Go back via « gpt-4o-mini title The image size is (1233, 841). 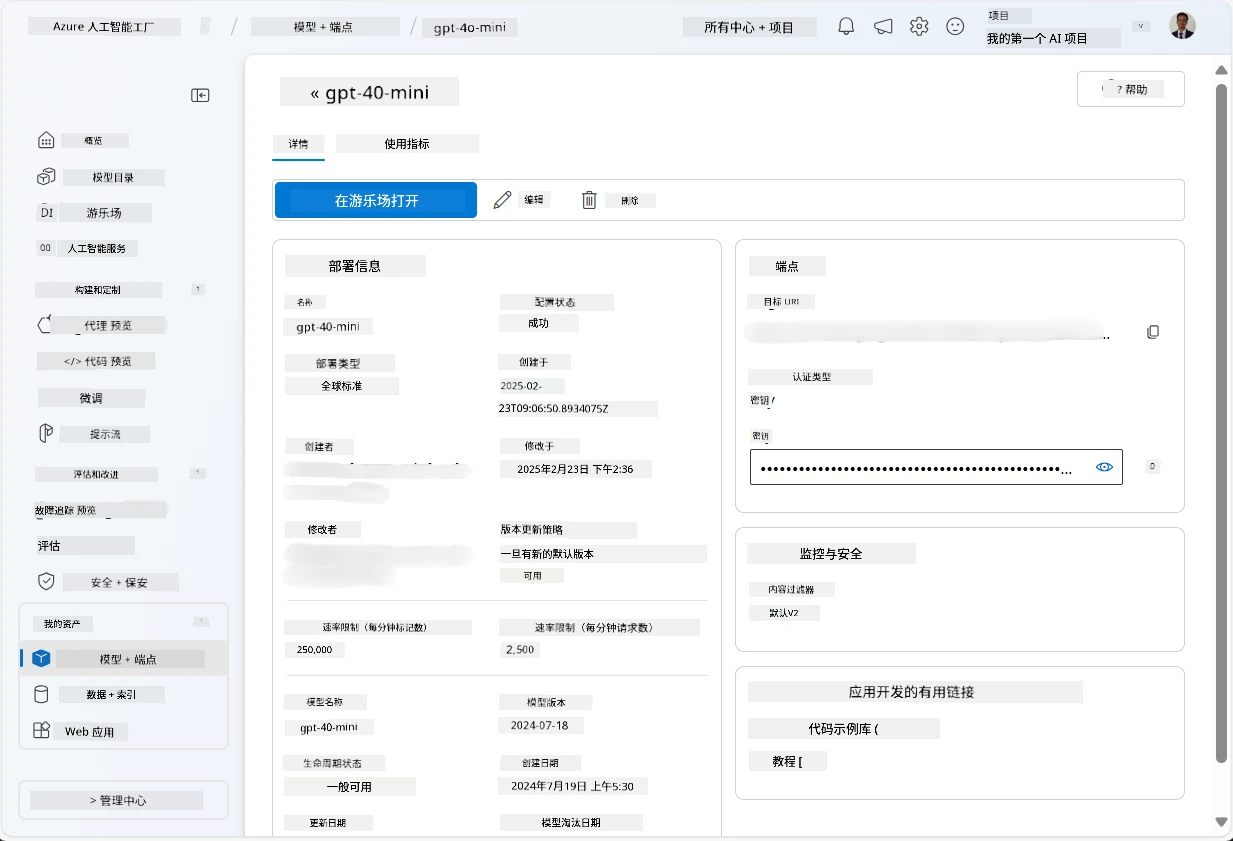pyautogui.click(x=369, y=93)
